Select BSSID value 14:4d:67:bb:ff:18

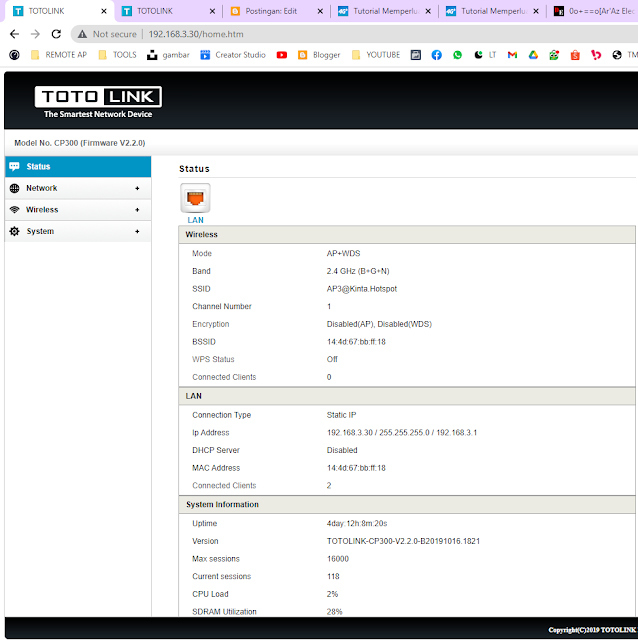pyautogui.click(x=356, y=342)
